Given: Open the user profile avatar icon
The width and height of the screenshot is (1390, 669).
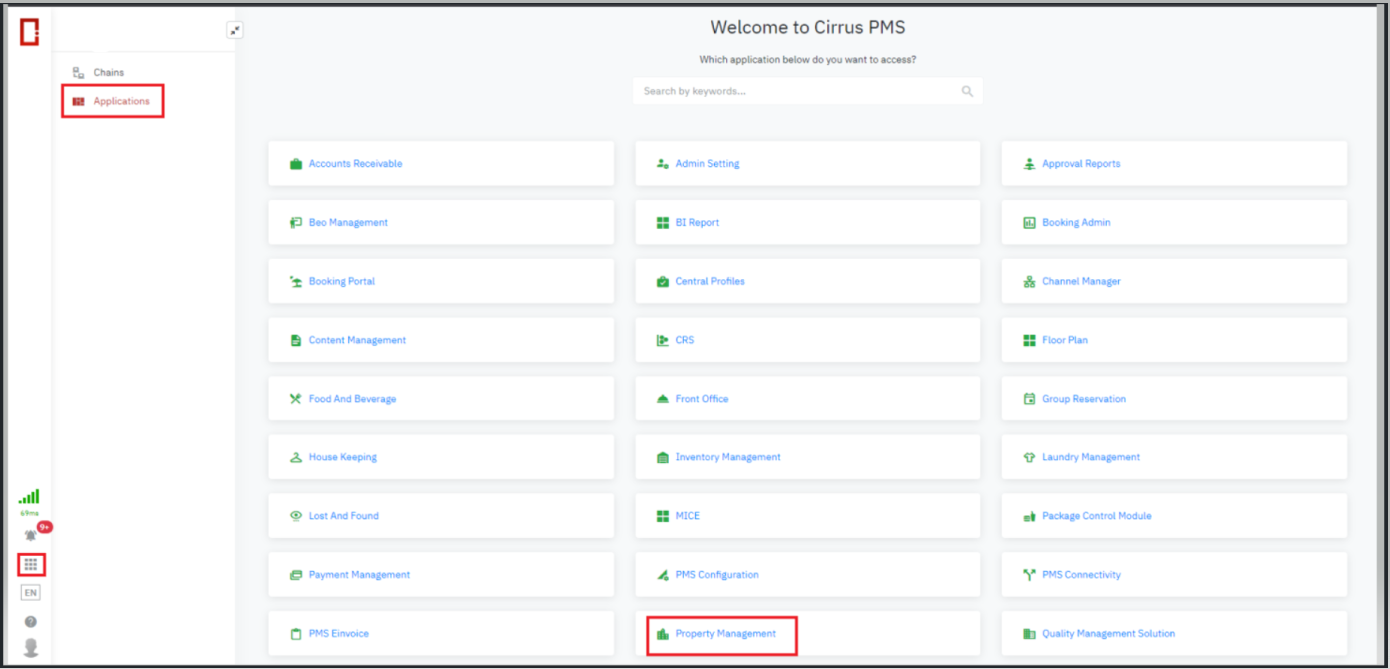Looking at the screenshot, I should point(30,647).
